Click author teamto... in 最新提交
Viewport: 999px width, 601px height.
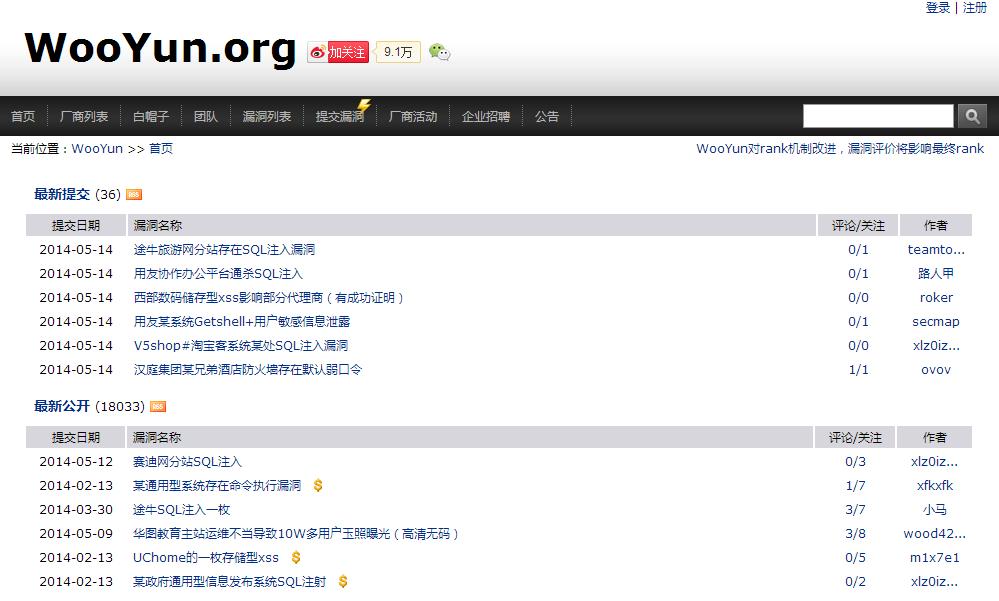click(x=936, y=250)
